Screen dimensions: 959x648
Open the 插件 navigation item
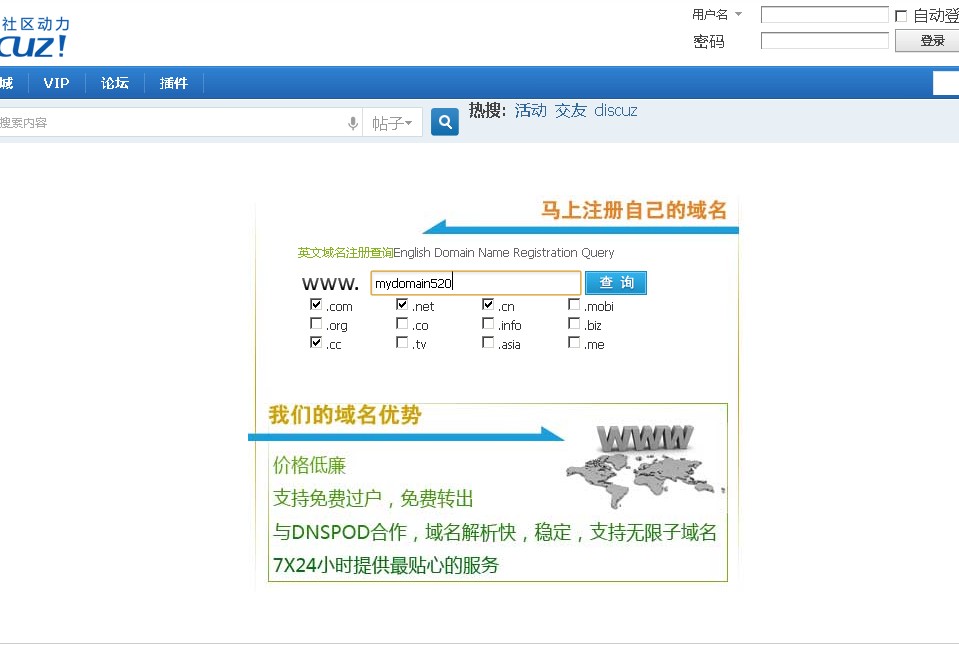pos(174,83)
